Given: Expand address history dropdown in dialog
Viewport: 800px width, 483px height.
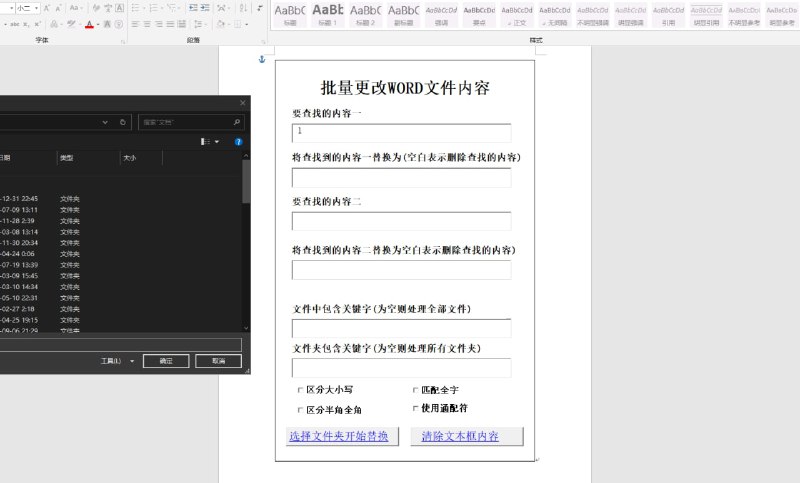Looking at the screenshot, I should click(105, 122).
